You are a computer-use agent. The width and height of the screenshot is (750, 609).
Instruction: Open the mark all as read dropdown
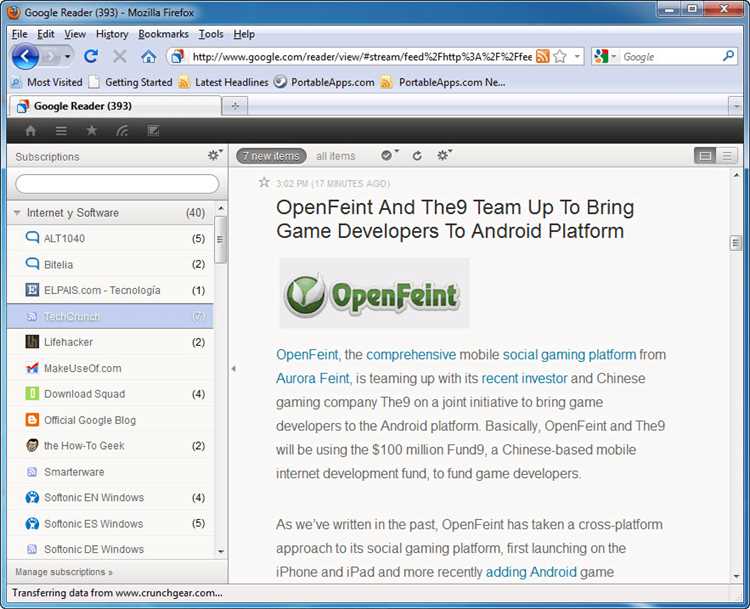pyautogui.click(x=389, y=156)
